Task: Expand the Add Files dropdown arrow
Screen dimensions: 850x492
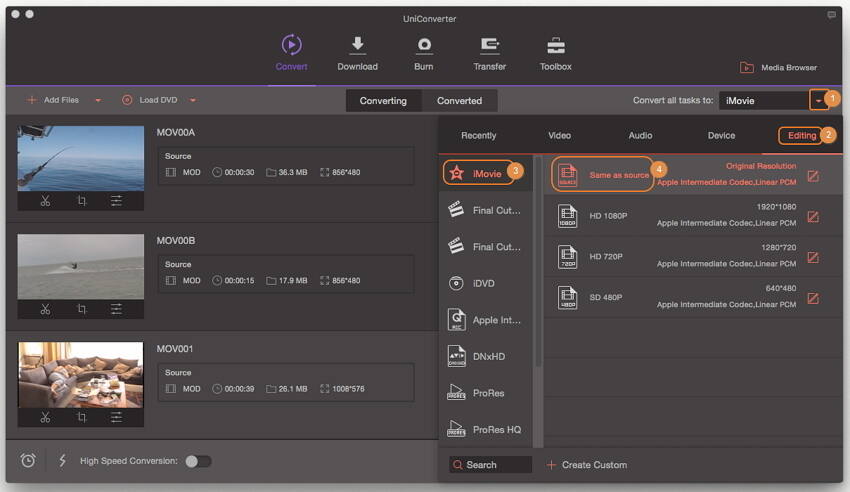Action: [98, 100]
